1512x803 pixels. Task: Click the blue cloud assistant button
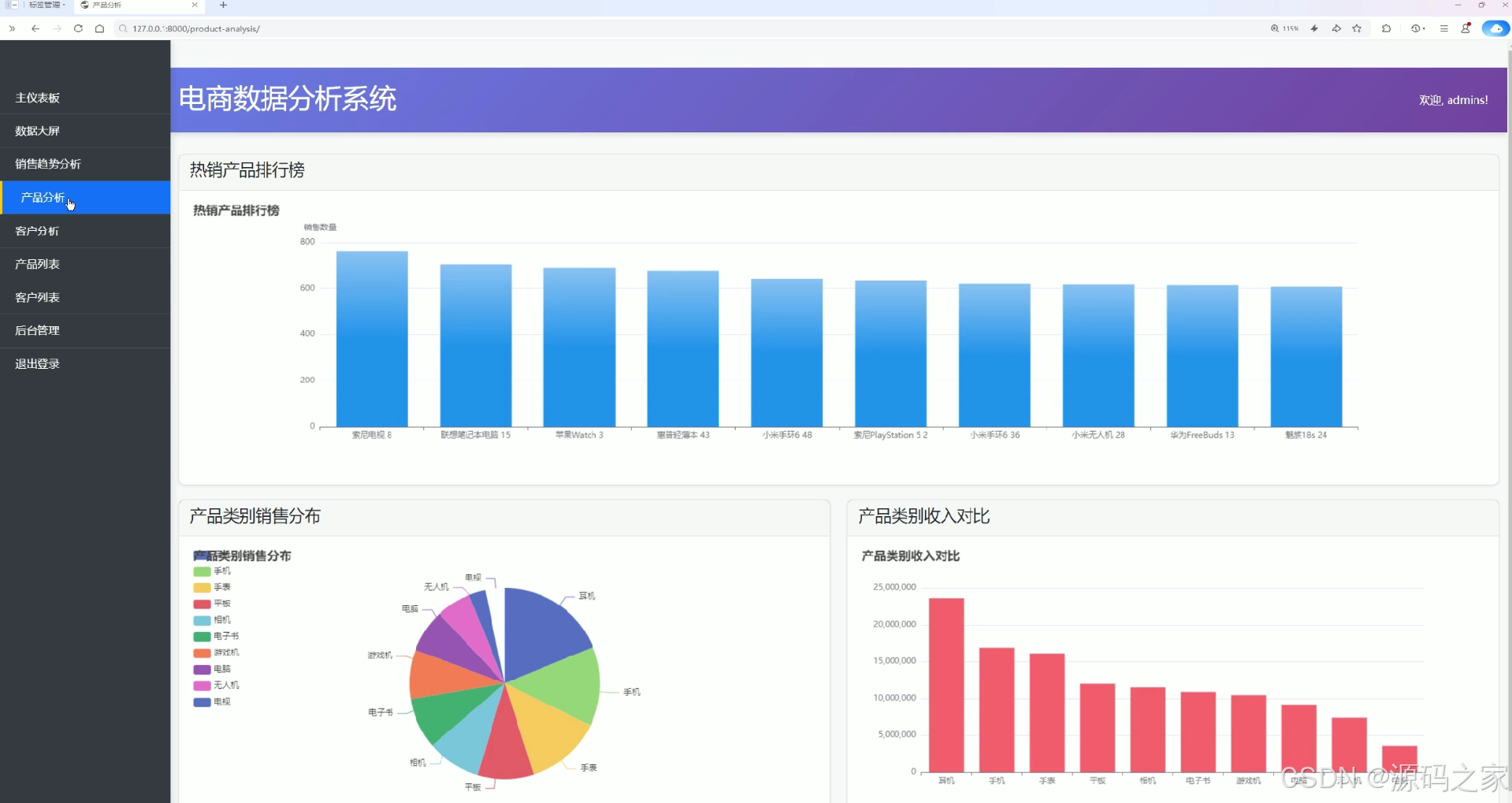[x=1495, y=28]
